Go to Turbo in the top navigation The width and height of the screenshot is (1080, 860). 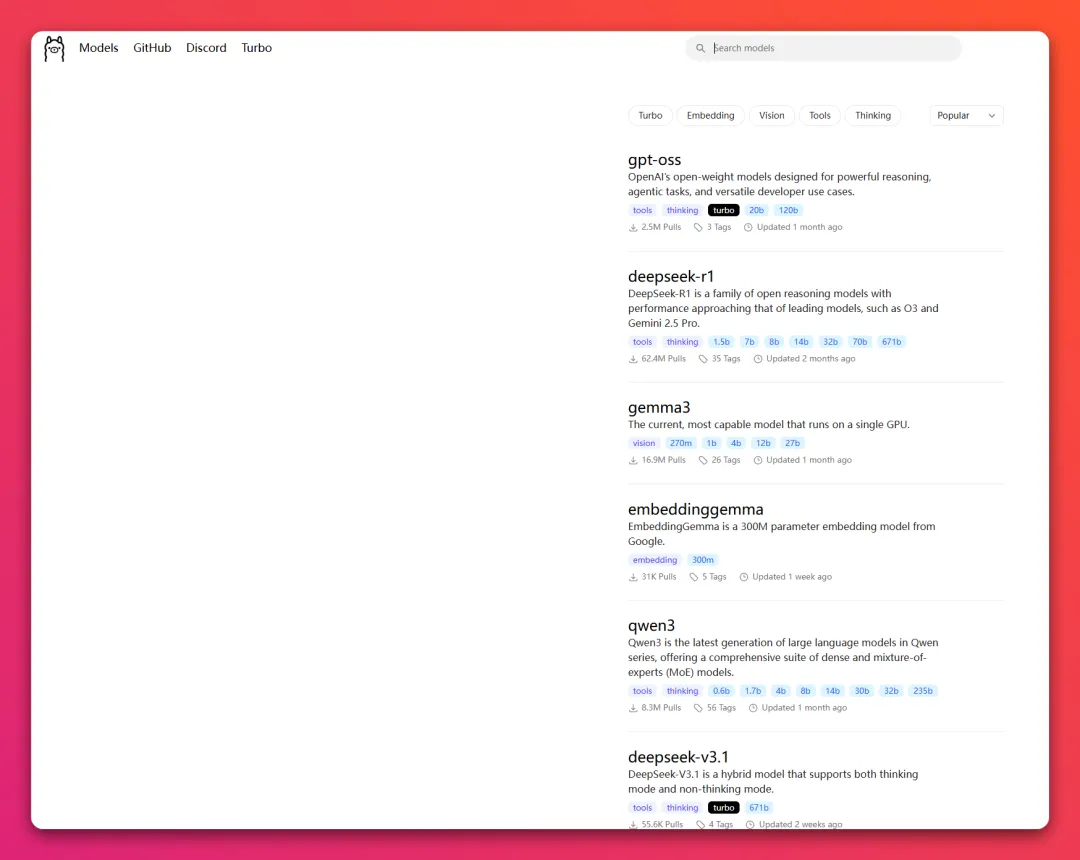pos(256,48)
